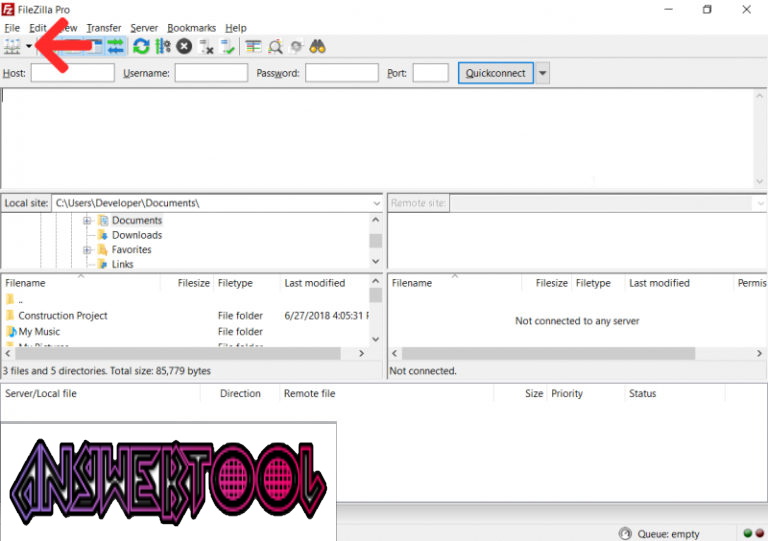The height and width of the screenshot is (541, 768).
Task: Click local file list right scroll arrow
Action: tap(361, 353)
